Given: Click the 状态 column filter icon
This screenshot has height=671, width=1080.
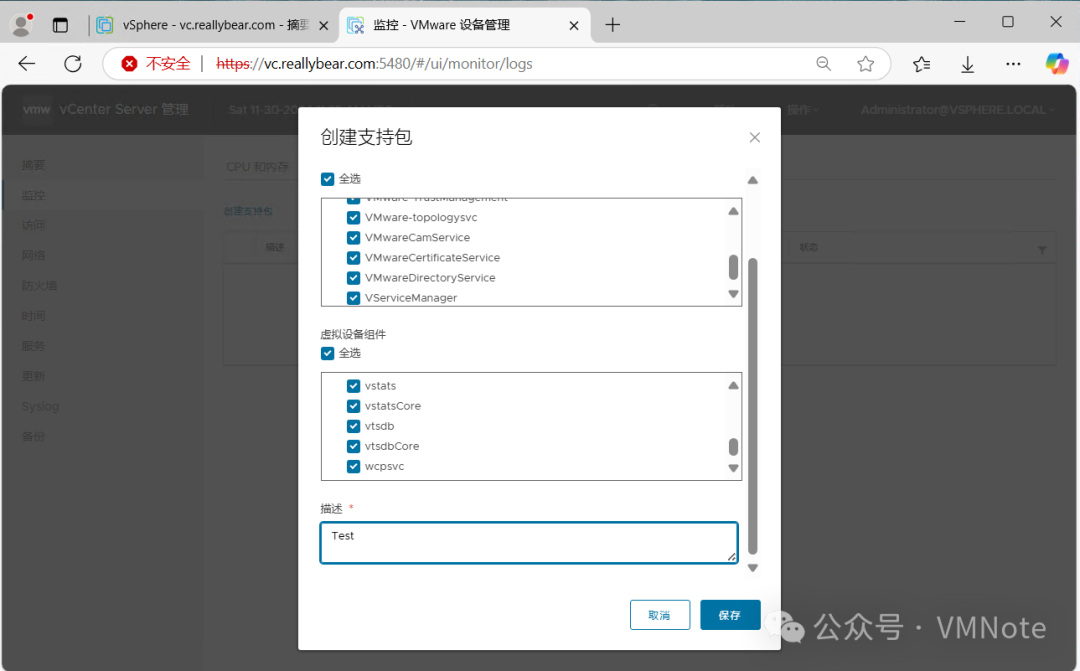Looking at the screenshot, I should click(x=1042, y=250).
